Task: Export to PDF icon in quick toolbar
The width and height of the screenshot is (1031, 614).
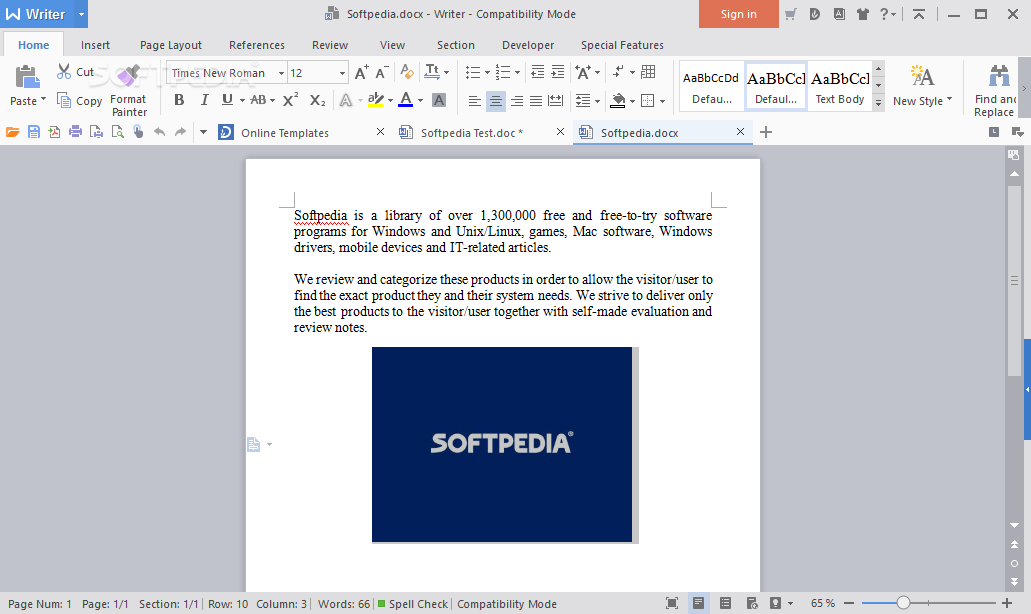Action: [54, 132]
